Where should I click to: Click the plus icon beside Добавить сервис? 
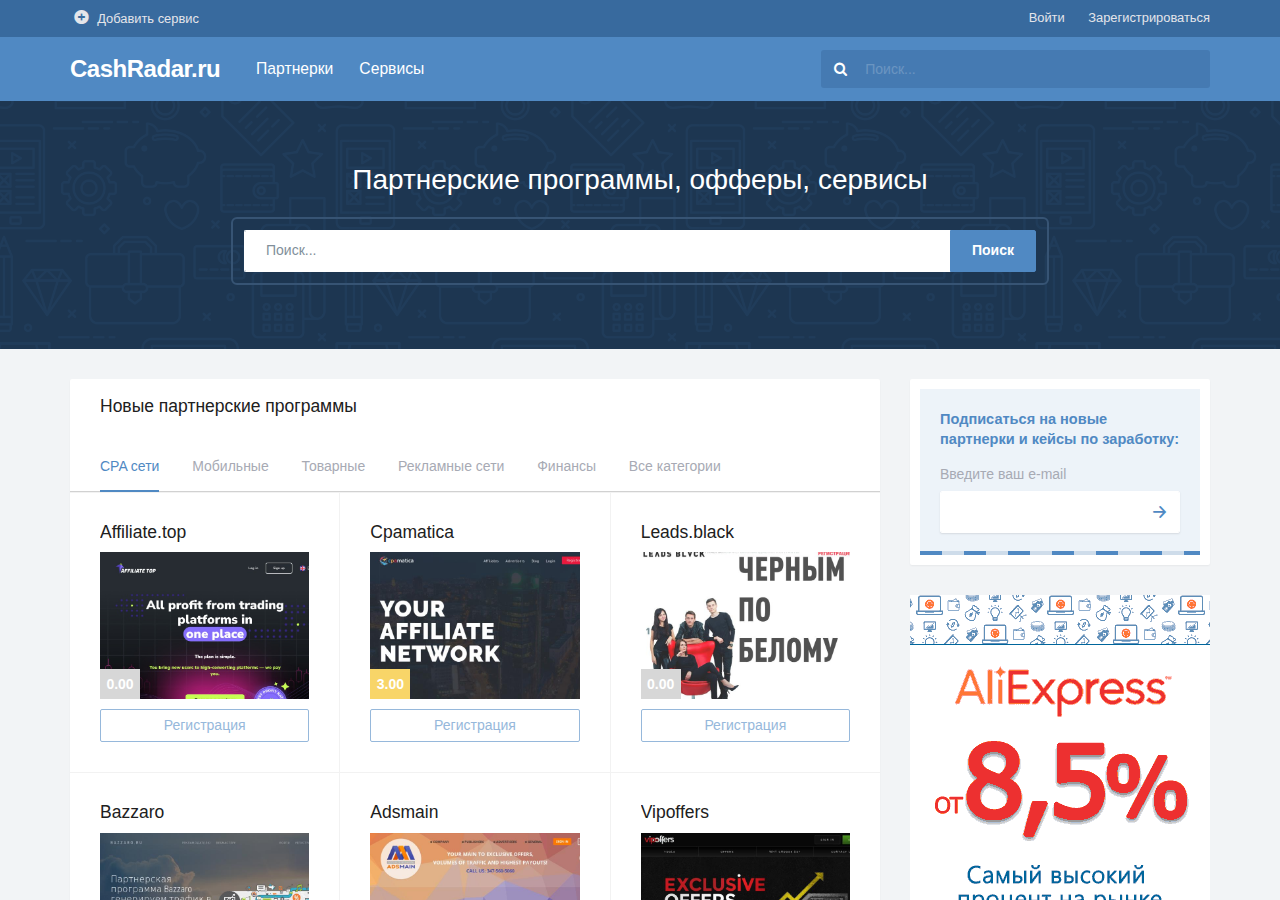[x=81, y=17]
